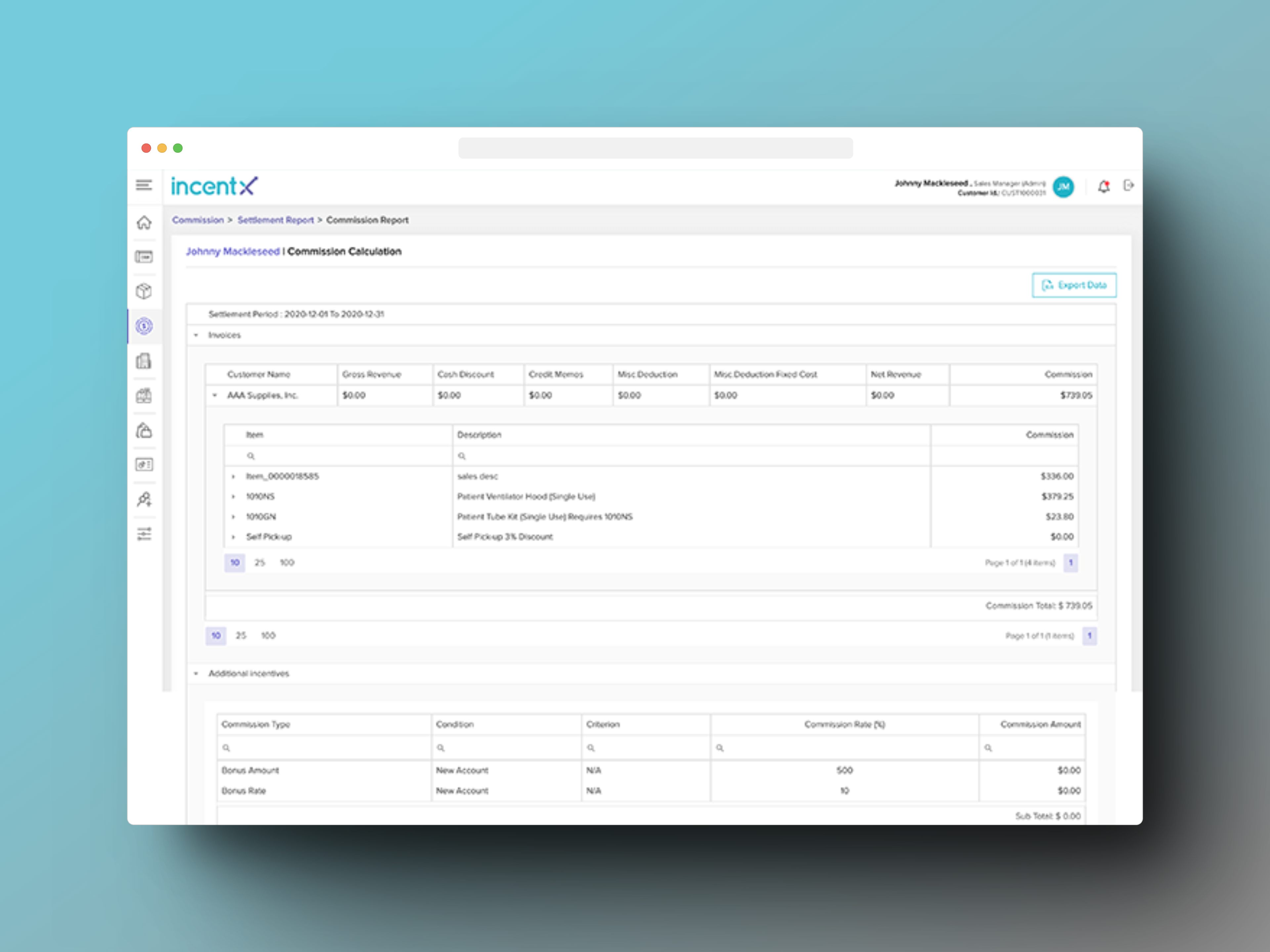This screenshot has width=1270, height=952.
Task: Collapse the Invoices section
Action: (x=196, y=335)
